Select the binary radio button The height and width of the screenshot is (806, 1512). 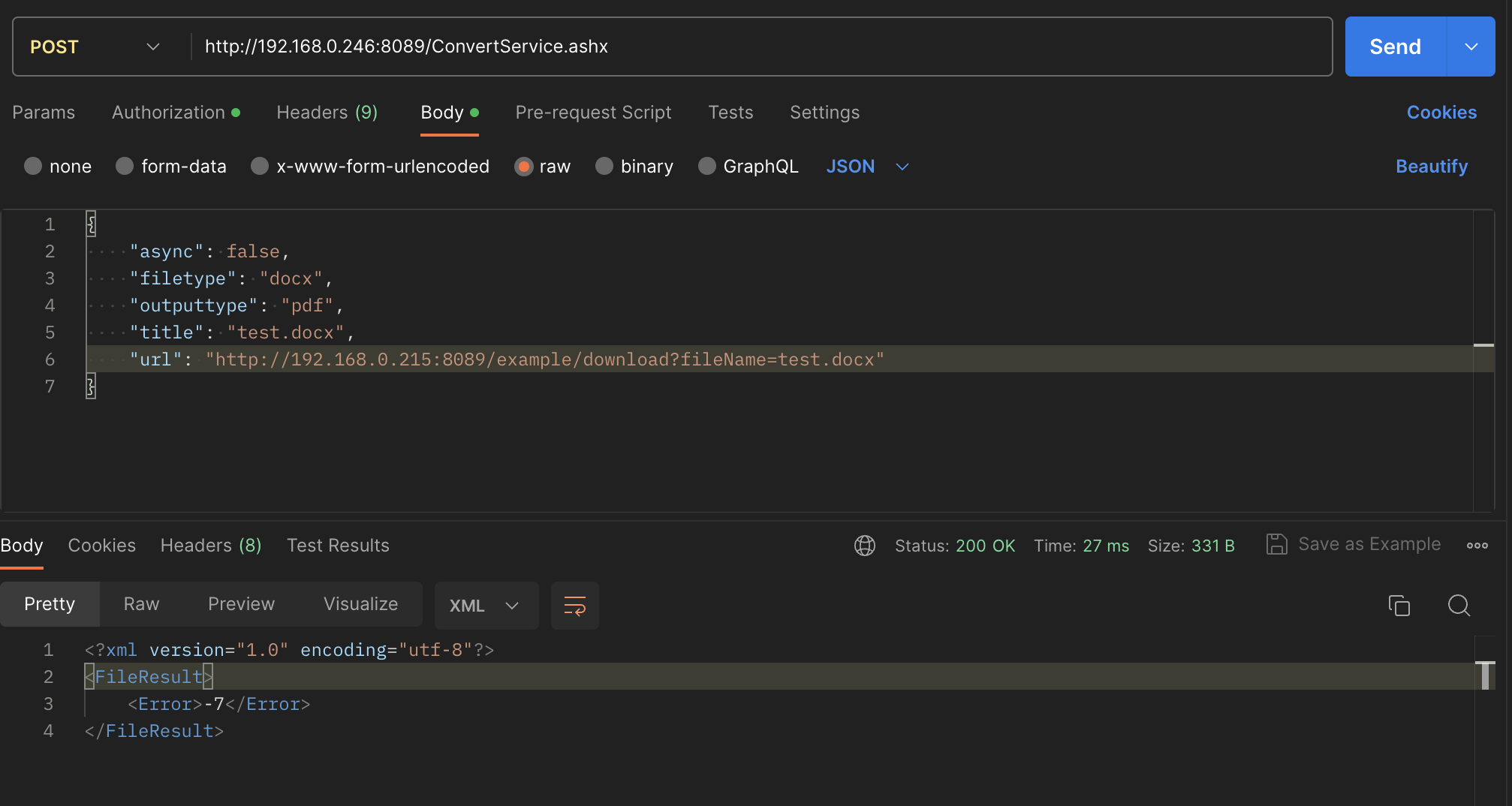604,166
